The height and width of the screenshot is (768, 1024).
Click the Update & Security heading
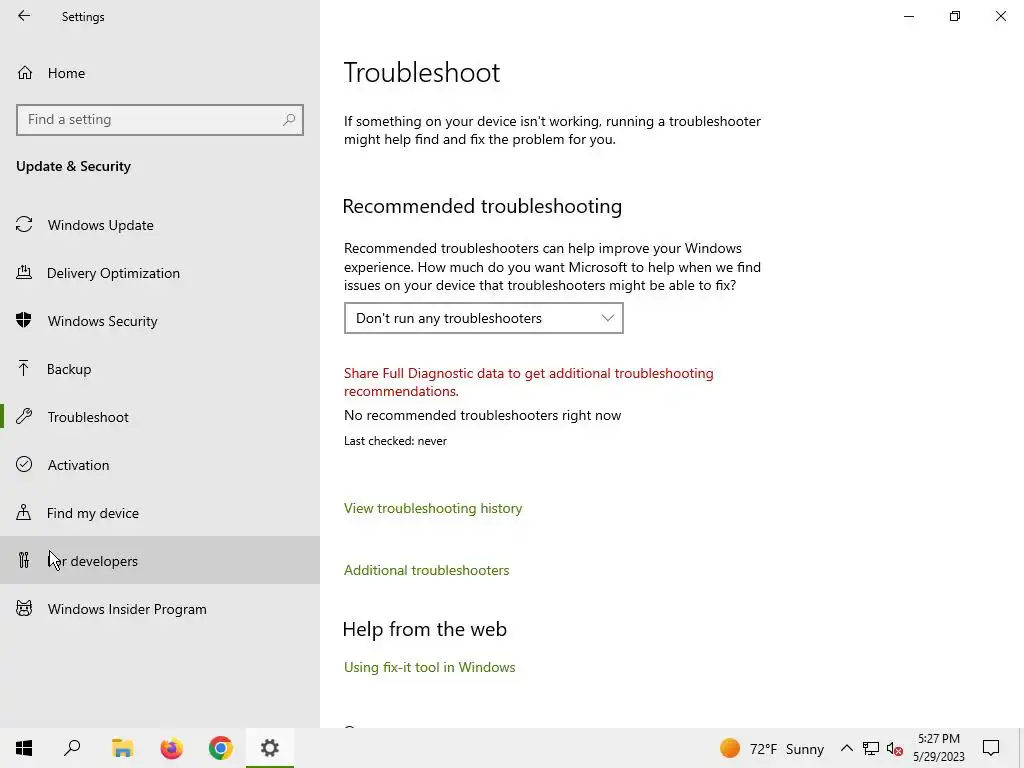tap(73, 166)
